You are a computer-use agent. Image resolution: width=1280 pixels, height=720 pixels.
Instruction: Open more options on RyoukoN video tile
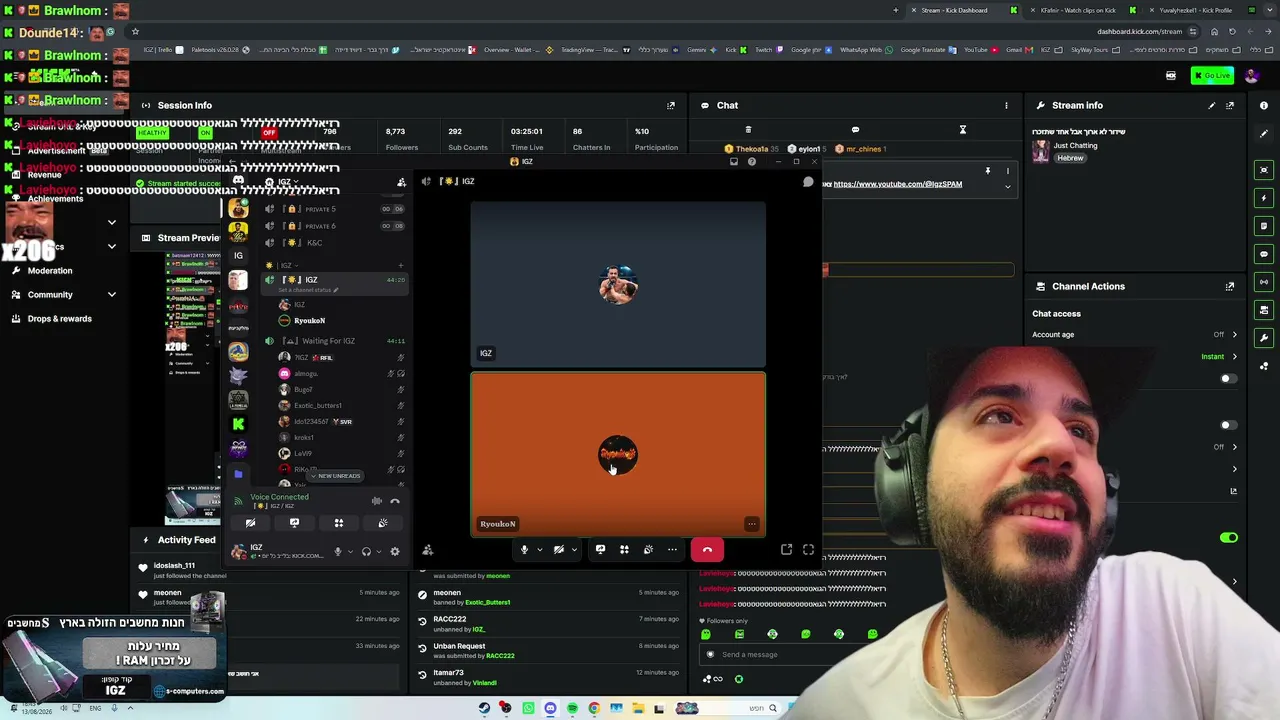(x=751, y=524)
